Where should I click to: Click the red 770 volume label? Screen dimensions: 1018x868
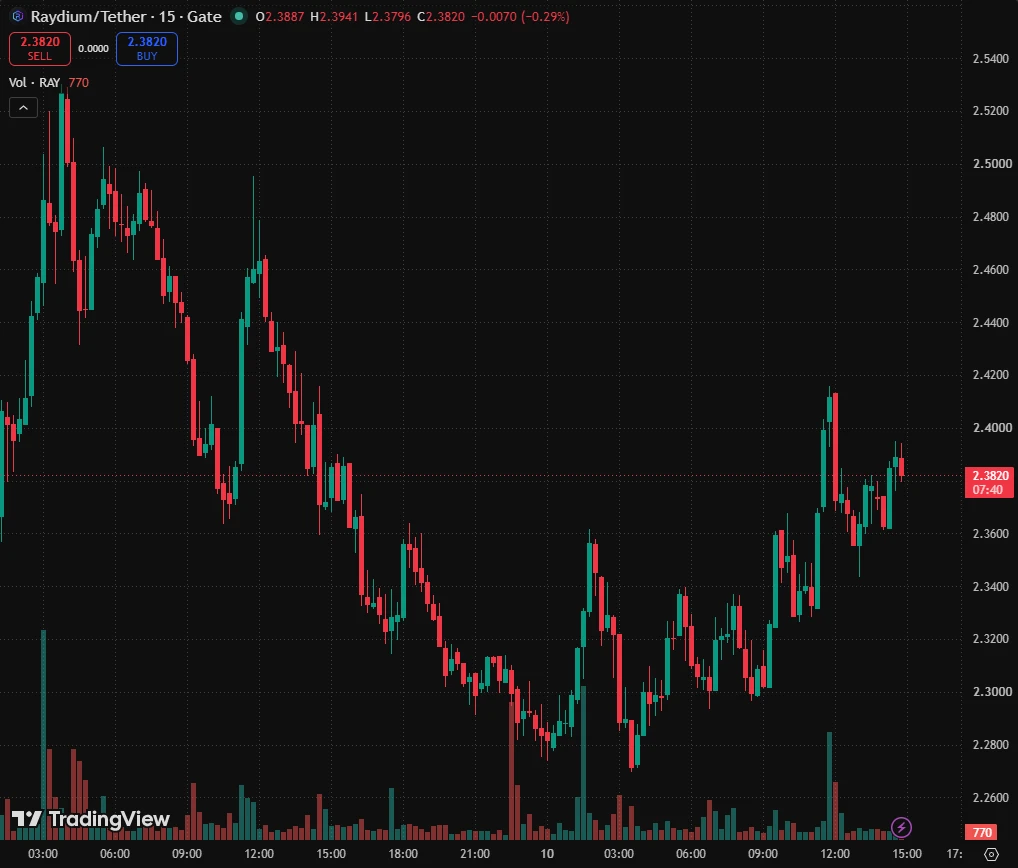click(982, 832)
